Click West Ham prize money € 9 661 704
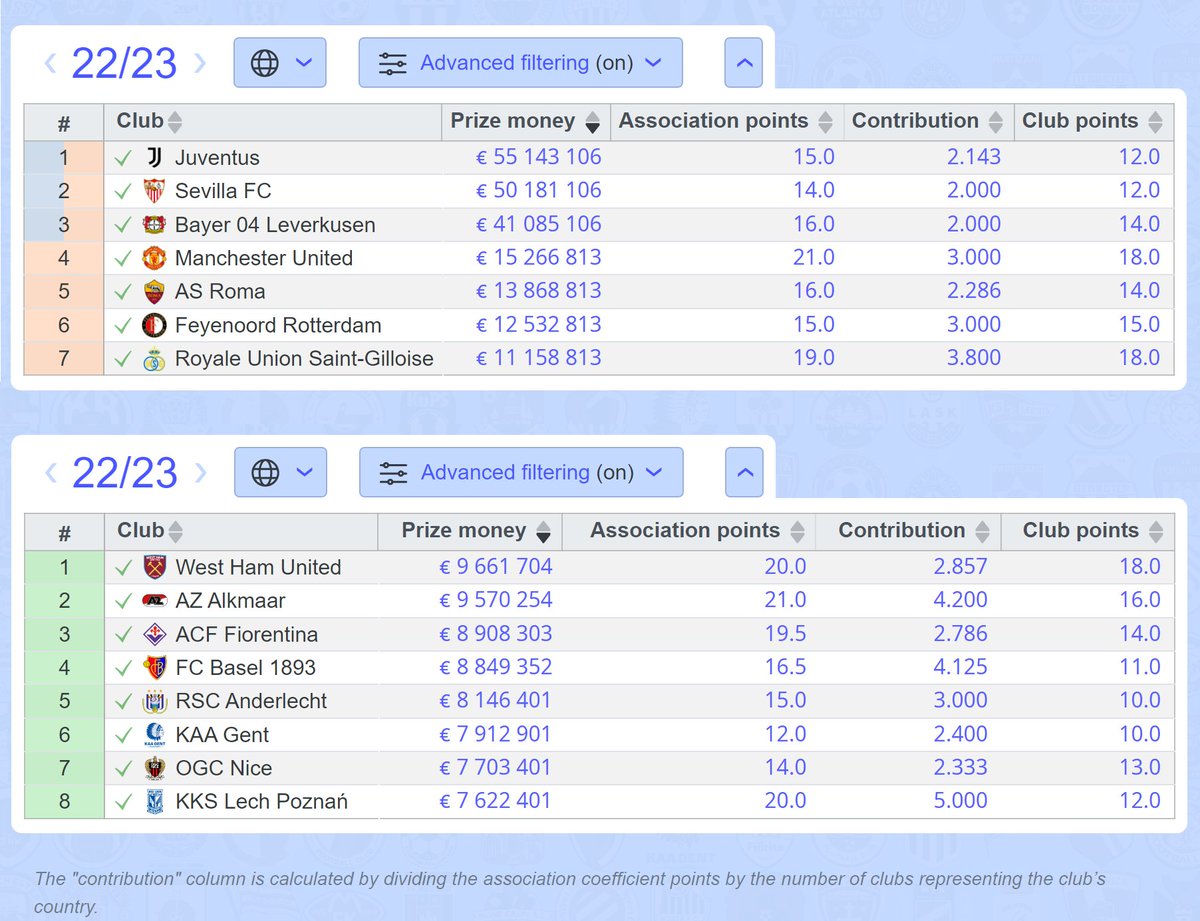1200x921 pixels. [x=496, y=567]
